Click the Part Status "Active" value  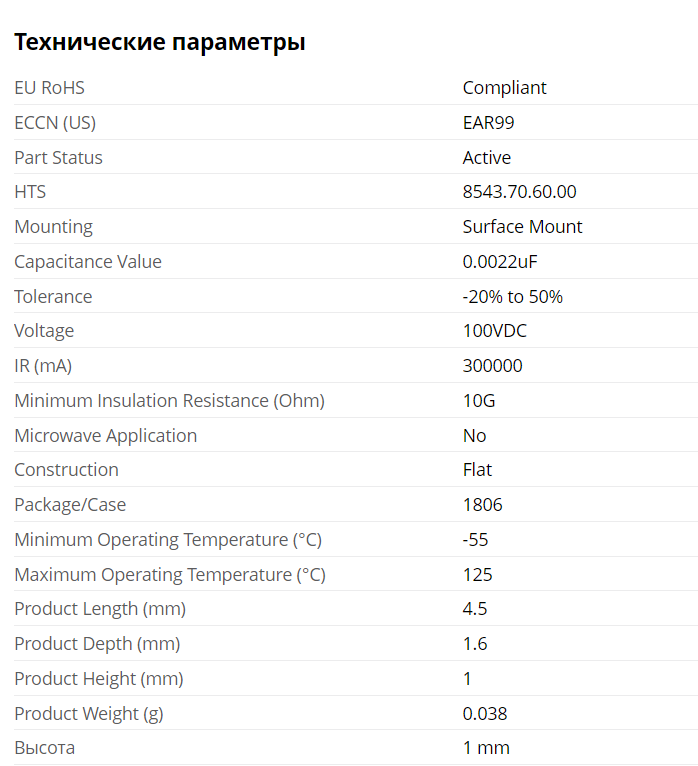[486, 158]
